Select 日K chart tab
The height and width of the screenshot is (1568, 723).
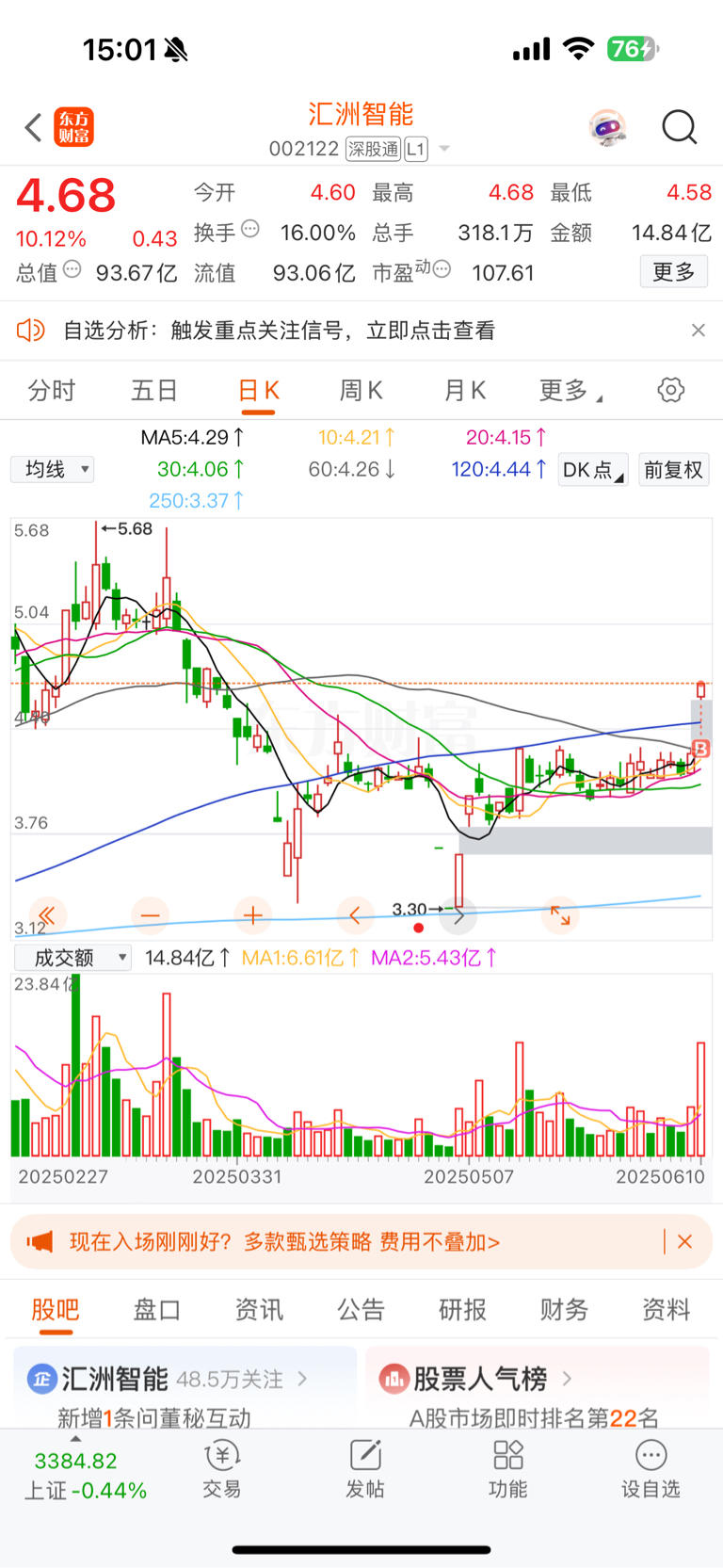(258, 390)
